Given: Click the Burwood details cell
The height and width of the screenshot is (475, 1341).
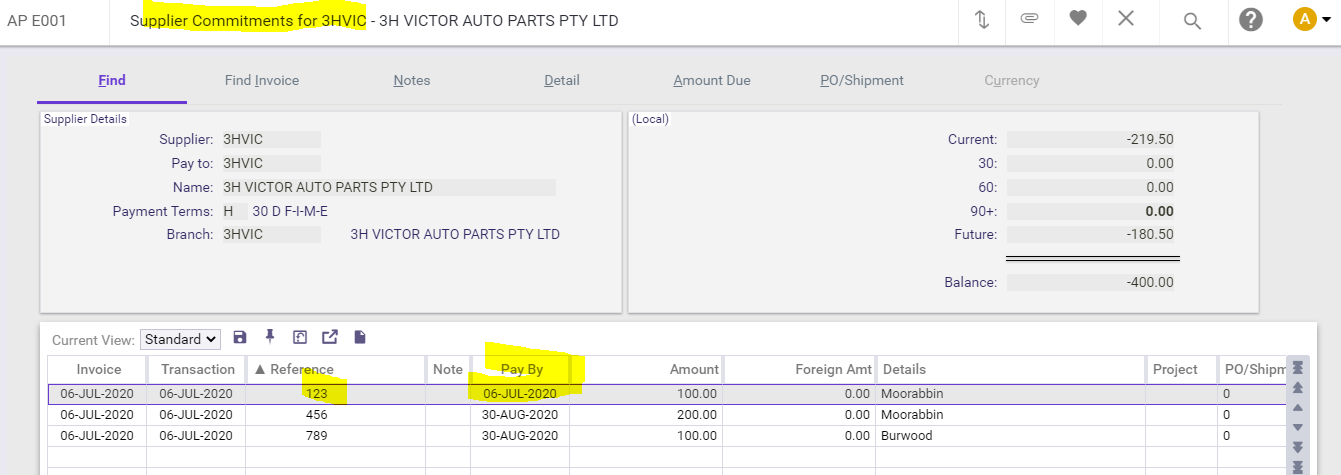Looking at the screenshot, I should (1011, 436).
